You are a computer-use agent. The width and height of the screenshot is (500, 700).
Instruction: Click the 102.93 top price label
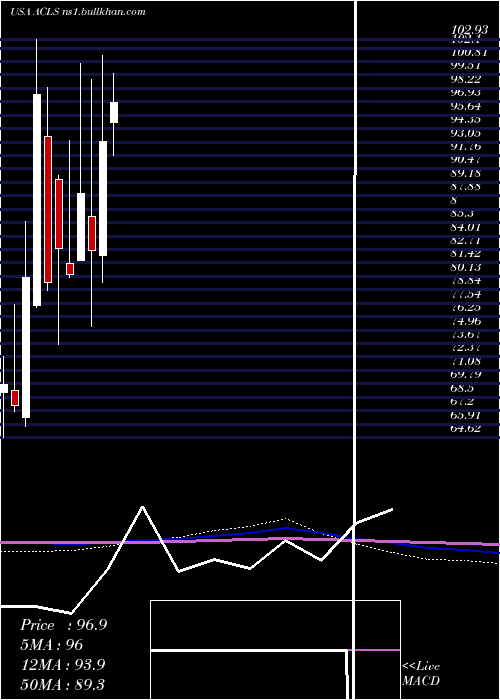pyautogui.click(x=470, y=31)
